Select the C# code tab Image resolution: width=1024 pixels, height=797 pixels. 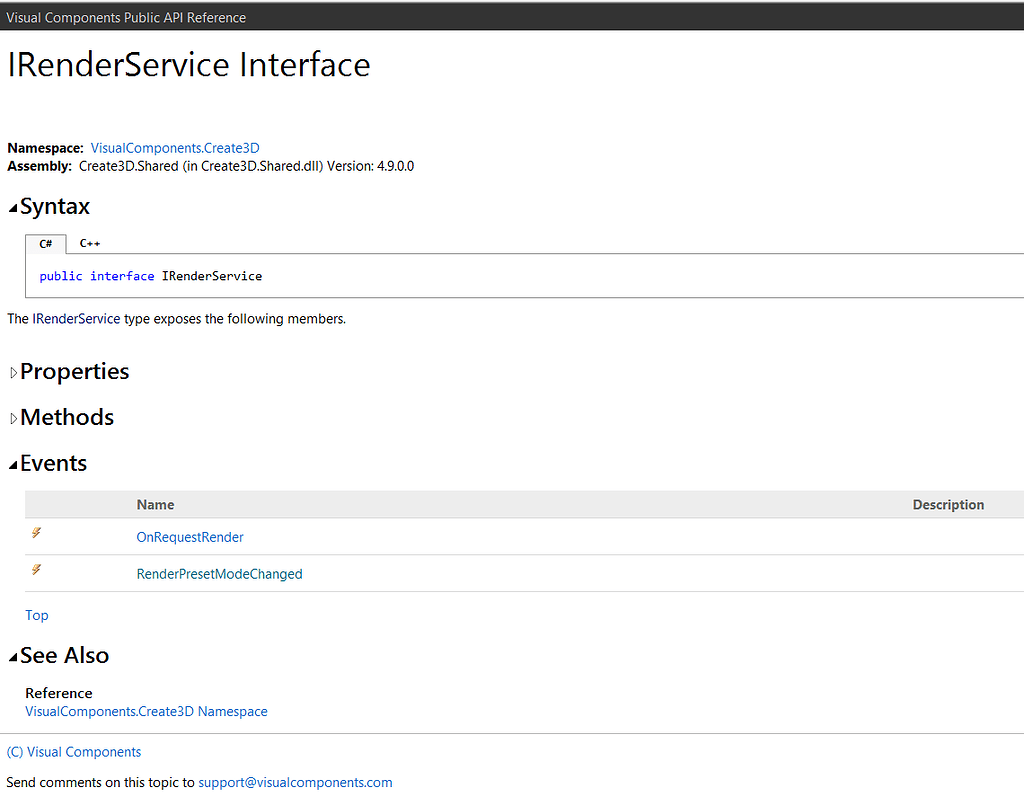pos(46,243)
